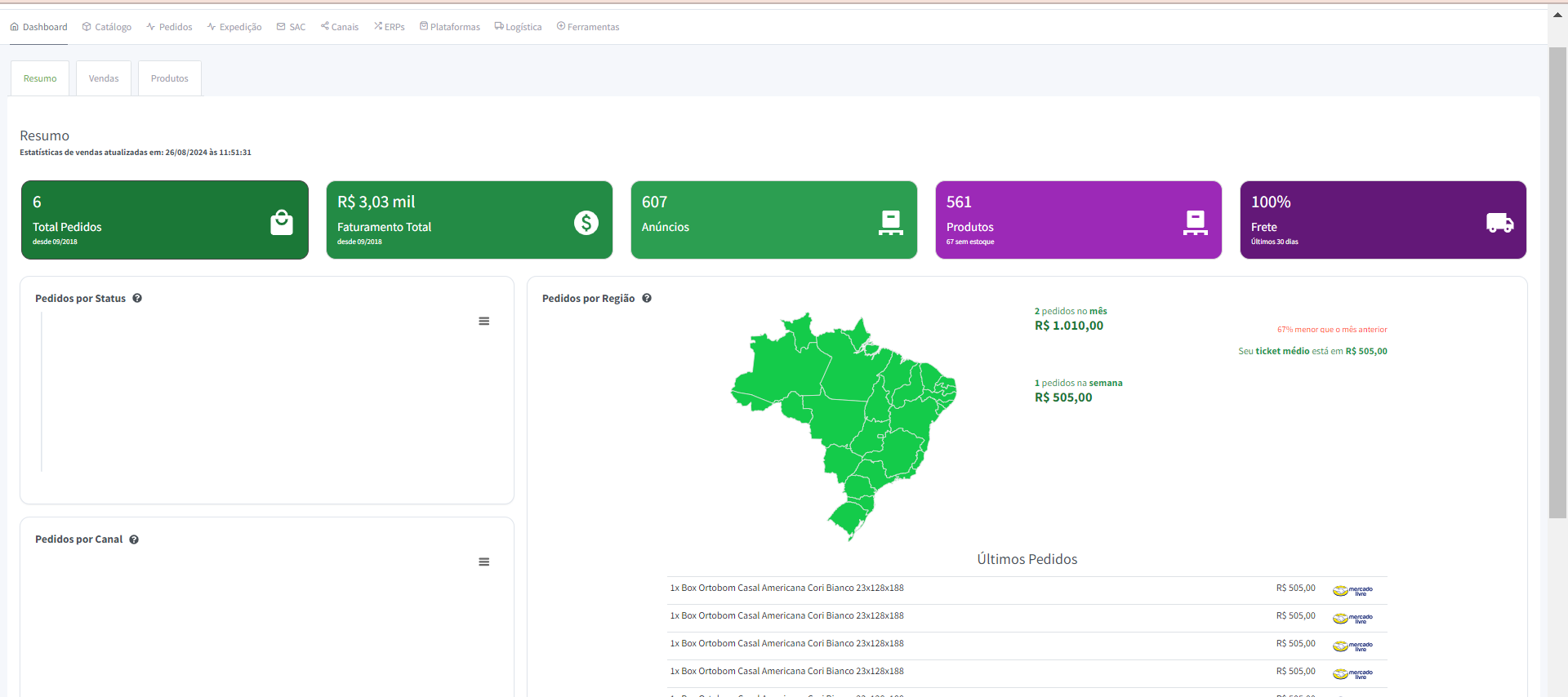Click the Plataformas icon in navbar
Image resolution: width=1568 pixels, height=697 pixels.
(424, 26)
